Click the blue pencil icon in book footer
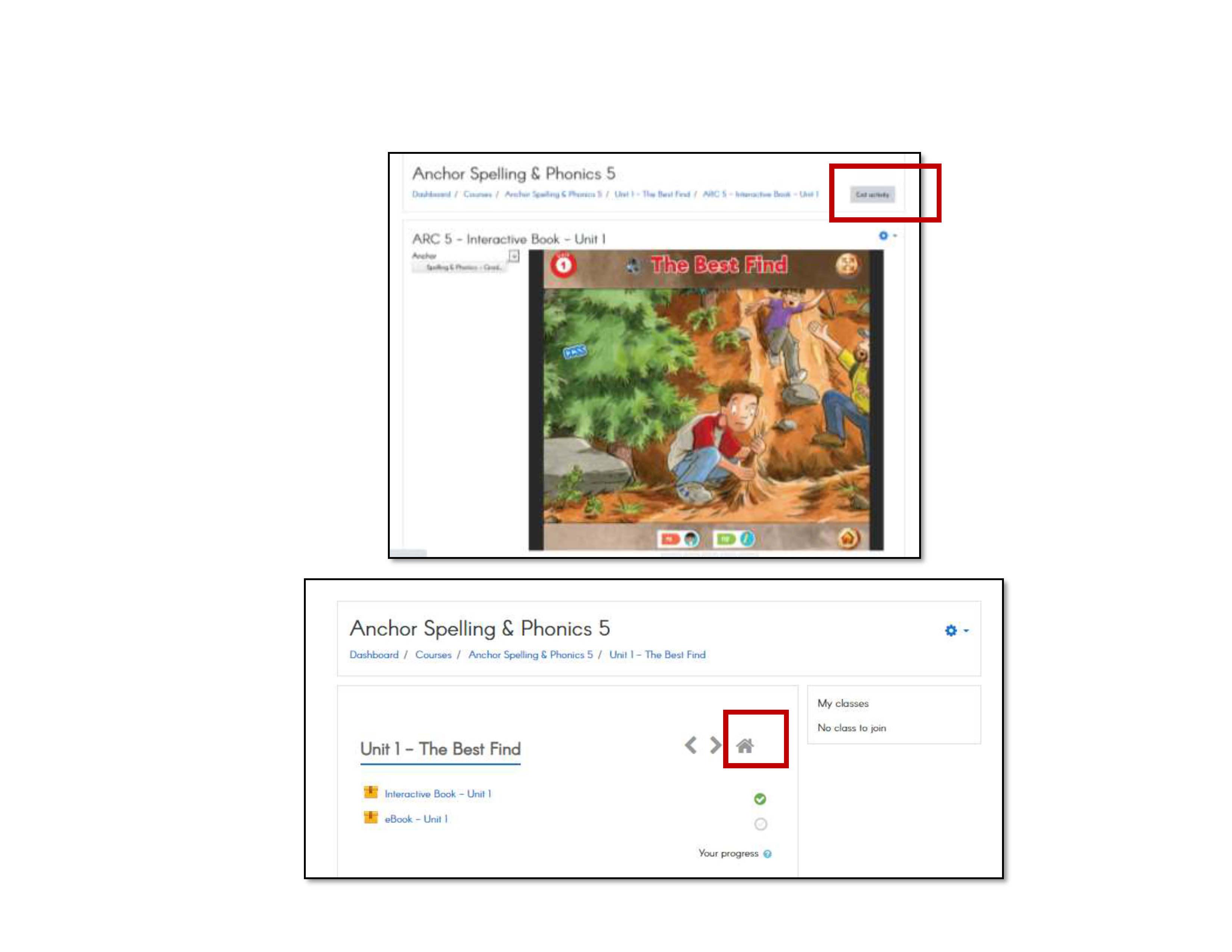Image resolution: width=1232 pixels, height=952 pixels. [747, 539]
